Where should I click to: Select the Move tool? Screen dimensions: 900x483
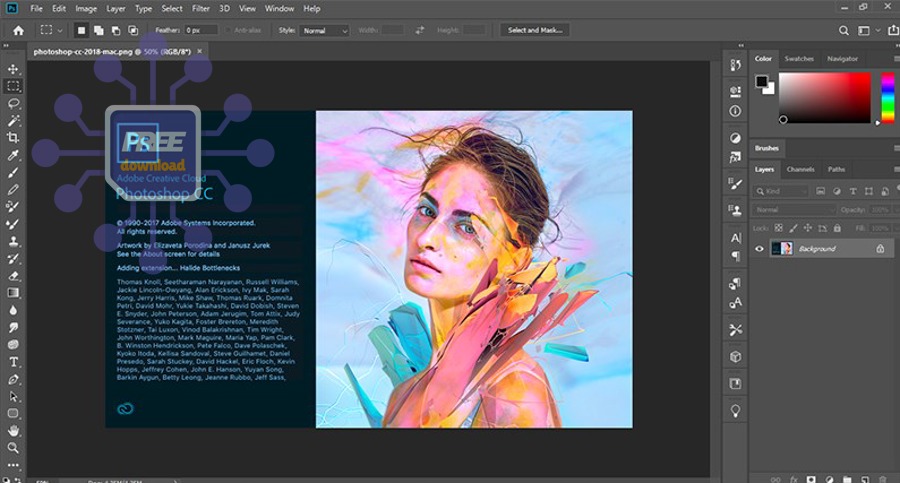pyautogui.click(x=13, y=69)
